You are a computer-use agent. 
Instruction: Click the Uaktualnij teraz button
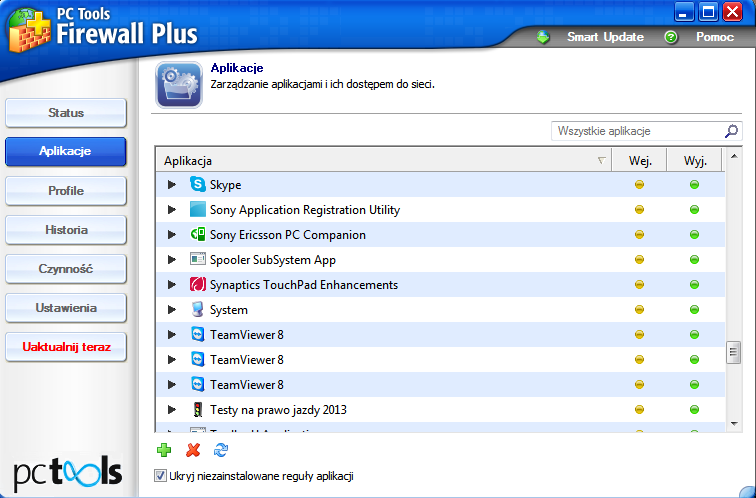pyautogui.click(x=66, y=347)
